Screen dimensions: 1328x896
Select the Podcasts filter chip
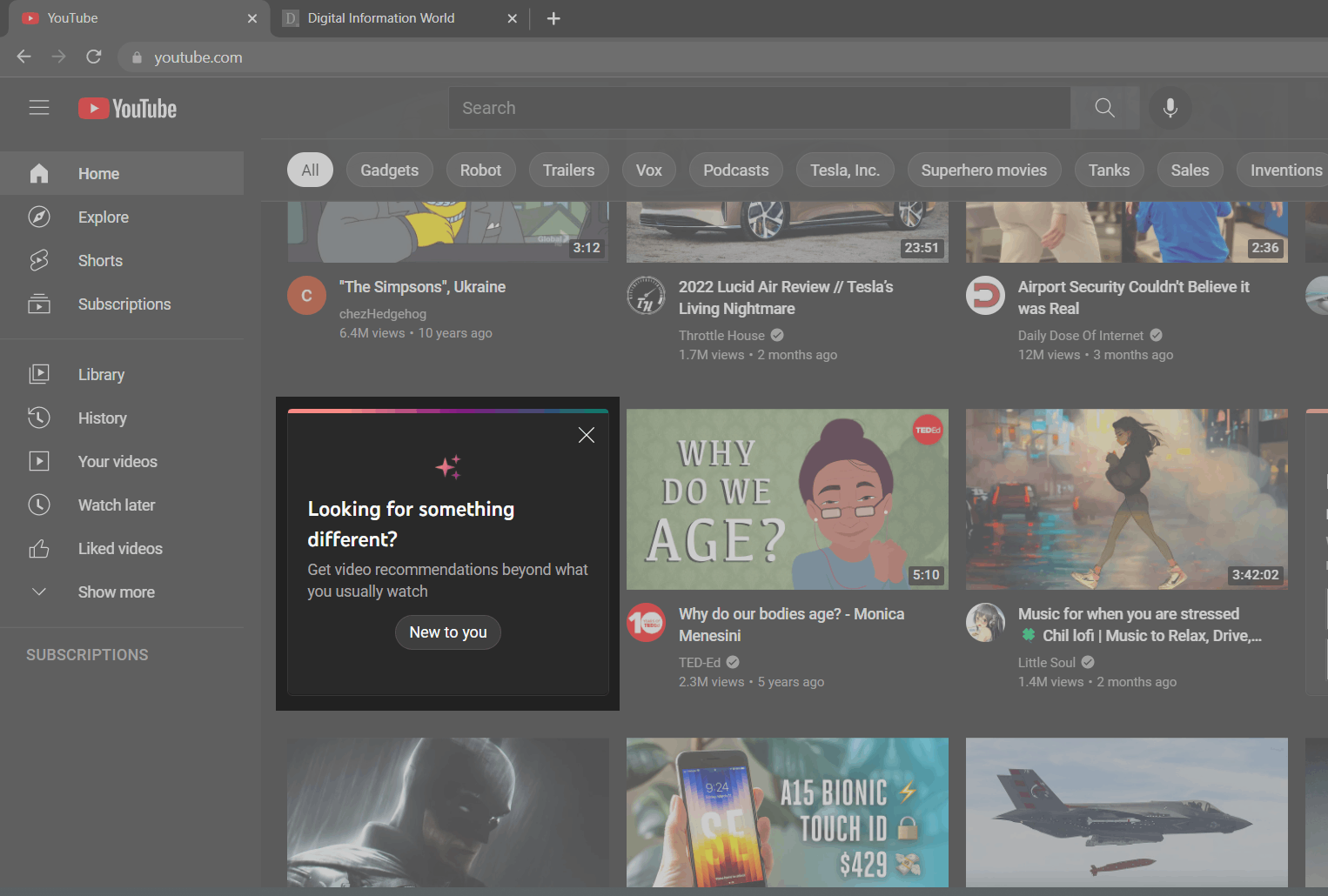[x=735, y=170]
